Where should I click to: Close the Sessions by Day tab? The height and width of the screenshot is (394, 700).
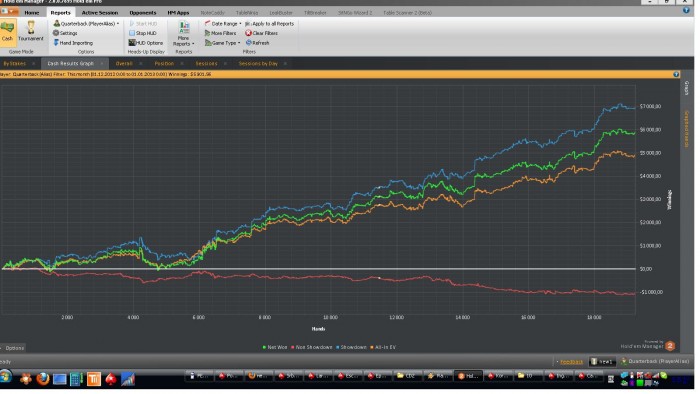tap(285, 63)
